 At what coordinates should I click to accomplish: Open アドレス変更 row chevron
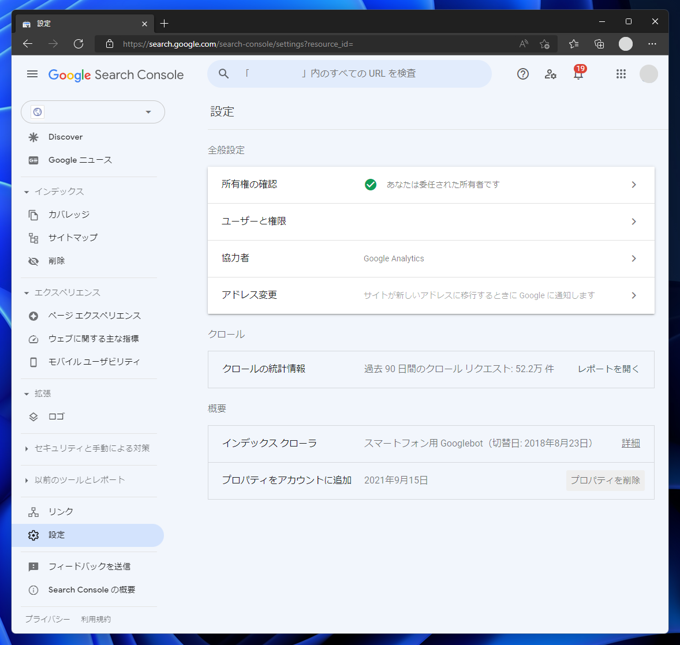(634, 295)
